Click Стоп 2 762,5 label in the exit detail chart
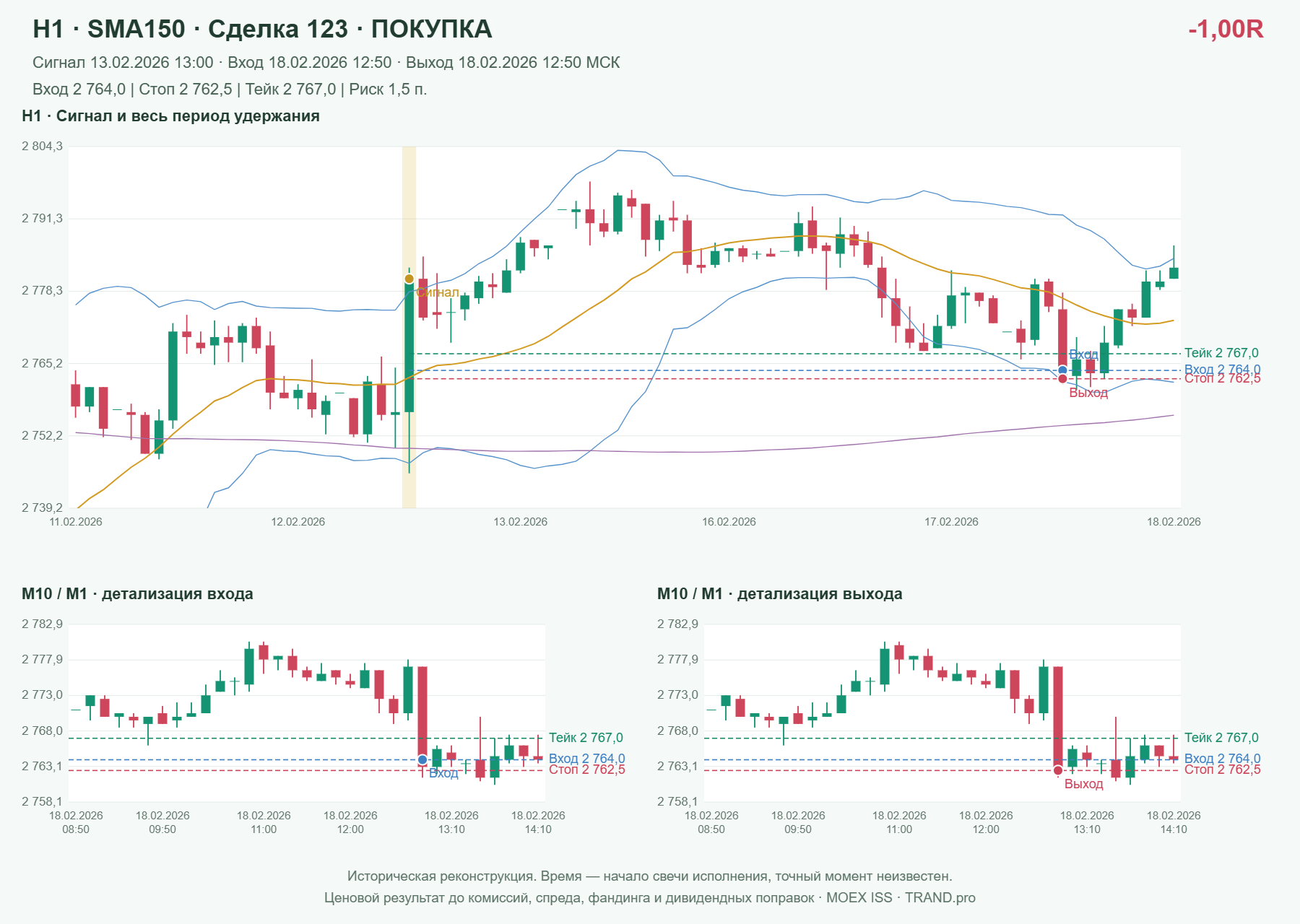This screenshot has width=1300, height=924. point(1223,770)
